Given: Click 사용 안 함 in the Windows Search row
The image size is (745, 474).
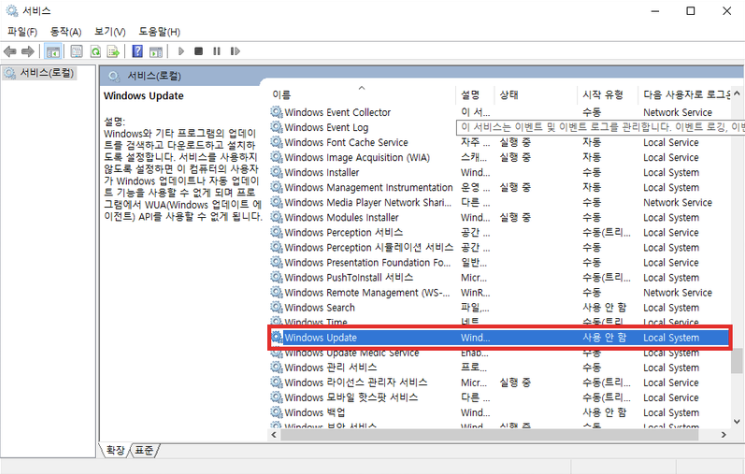Looking at the screenshot, I should pyautogui.click(x=605, y=307).
